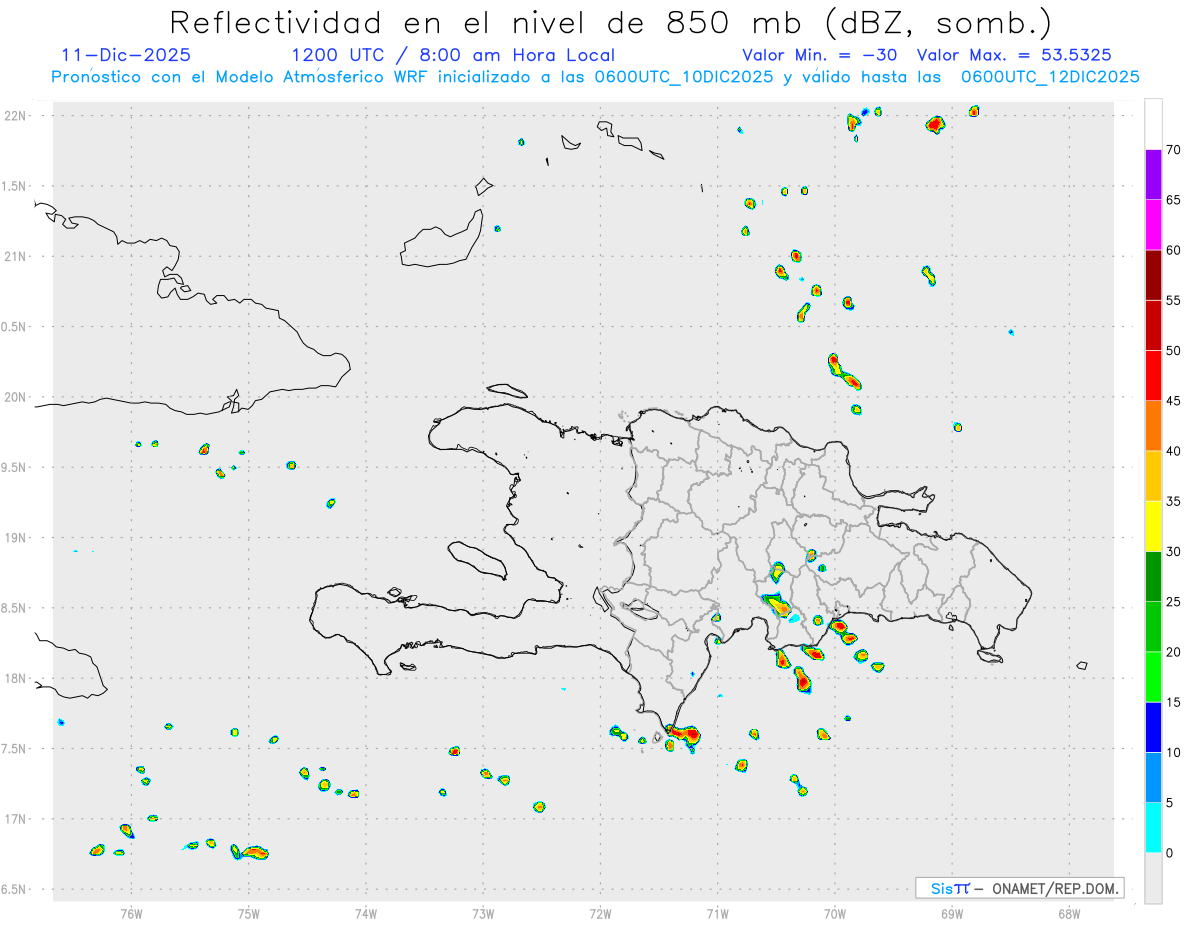Click the '17N' latitude label

point(16,819)
